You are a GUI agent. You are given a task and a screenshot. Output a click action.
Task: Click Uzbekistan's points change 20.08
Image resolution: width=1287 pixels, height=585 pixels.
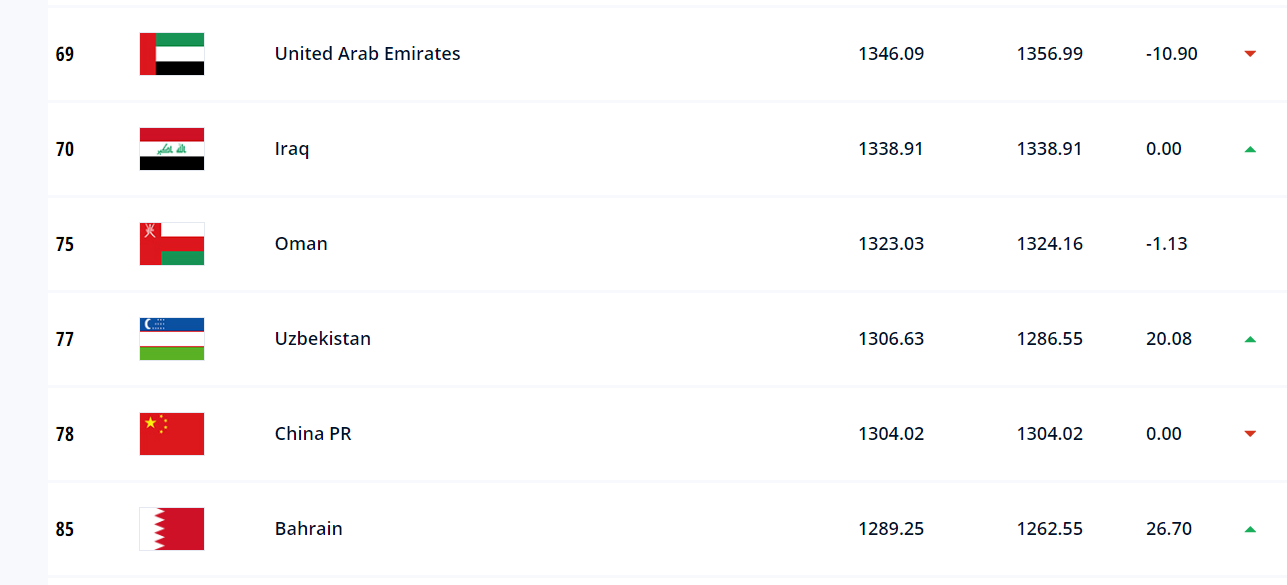tap(1169, 339)
